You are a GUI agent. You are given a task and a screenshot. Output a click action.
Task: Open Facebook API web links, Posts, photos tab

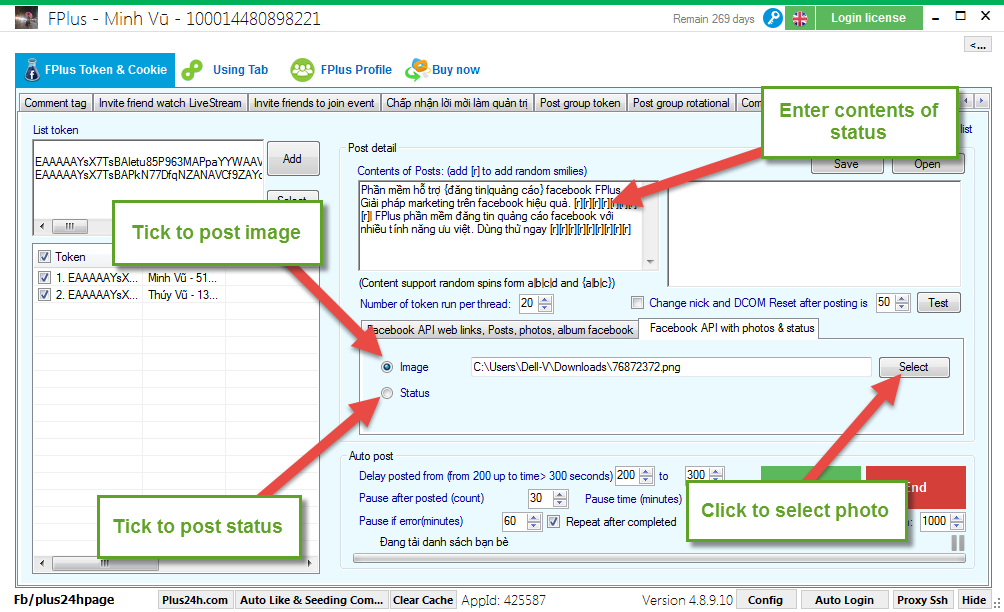[x=500, y=330]
